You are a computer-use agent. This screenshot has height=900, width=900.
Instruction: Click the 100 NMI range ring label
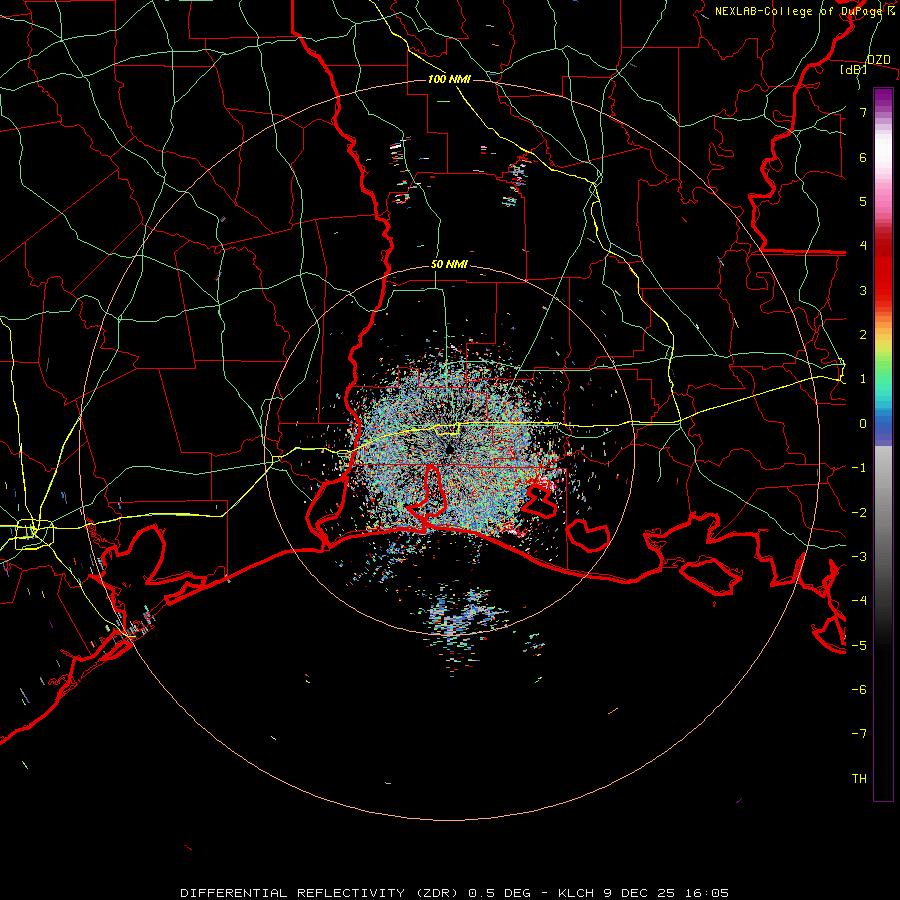(449, 79)
